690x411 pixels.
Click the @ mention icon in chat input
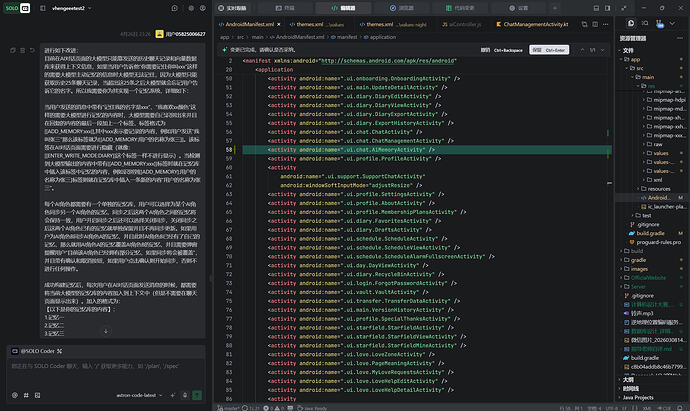click(15, 395)
